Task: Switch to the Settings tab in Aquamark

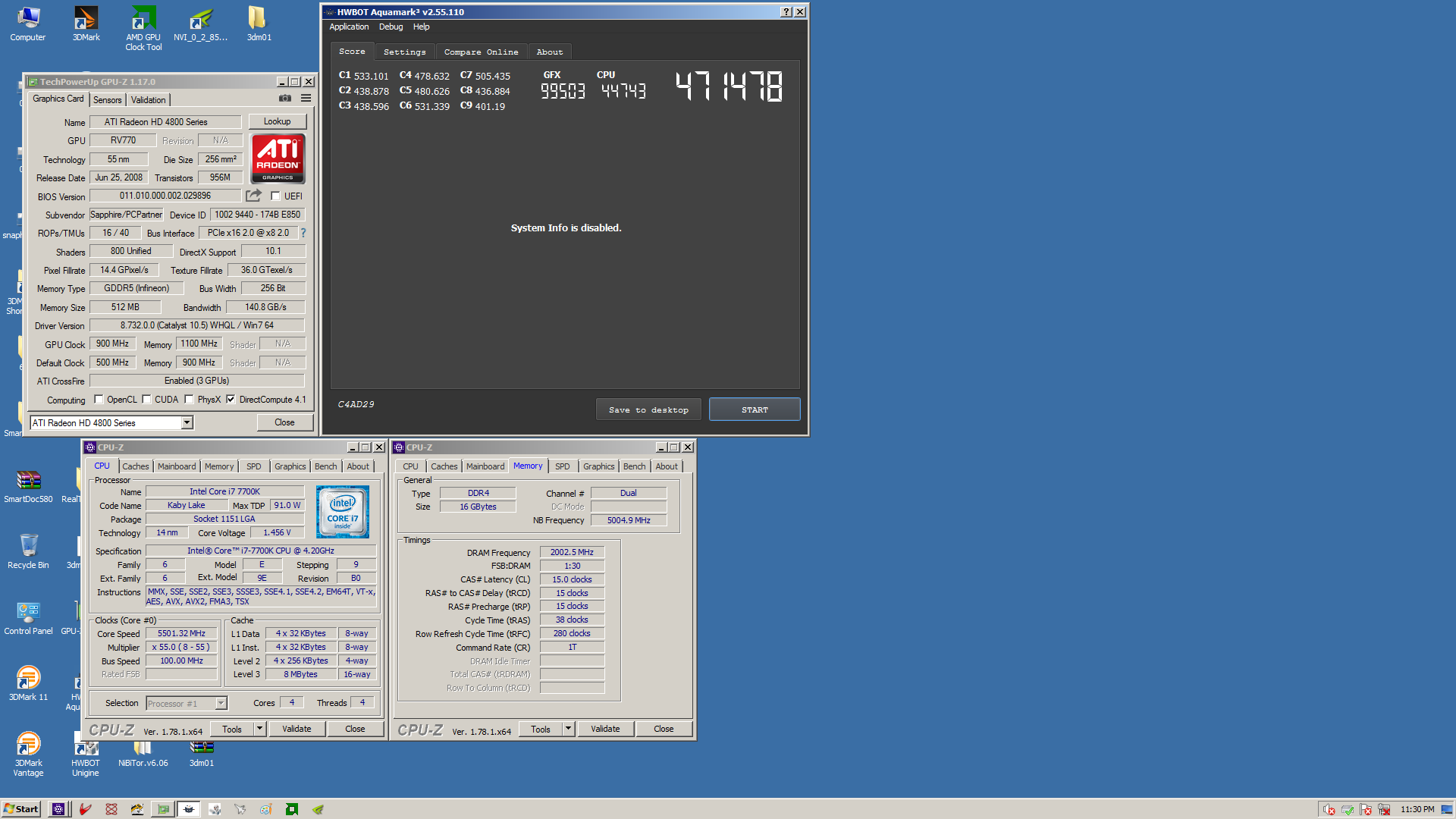Action: pyautogui.click(x=405, y=52)
